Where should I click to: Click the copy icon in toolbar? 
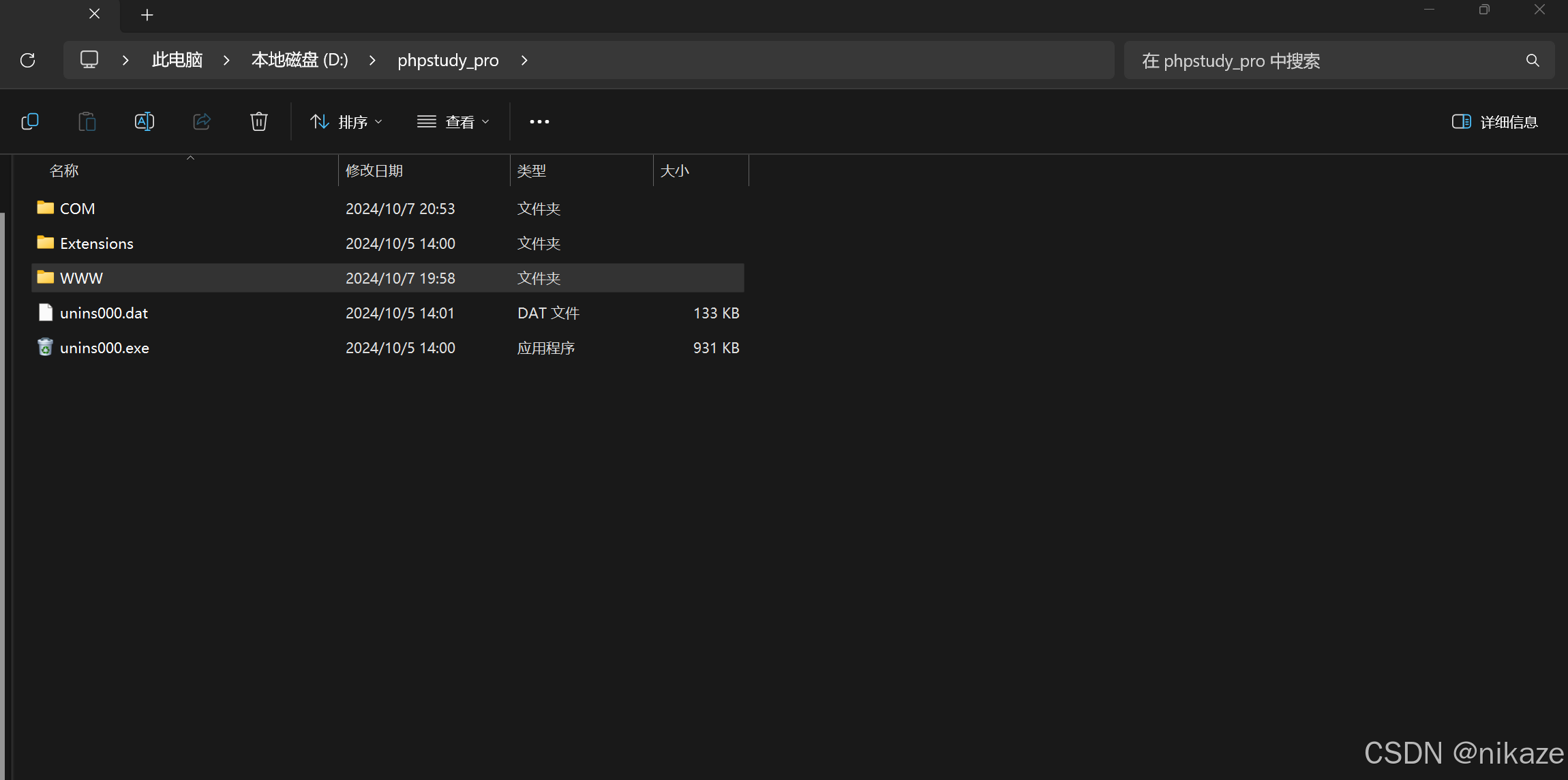click(30, 121)
